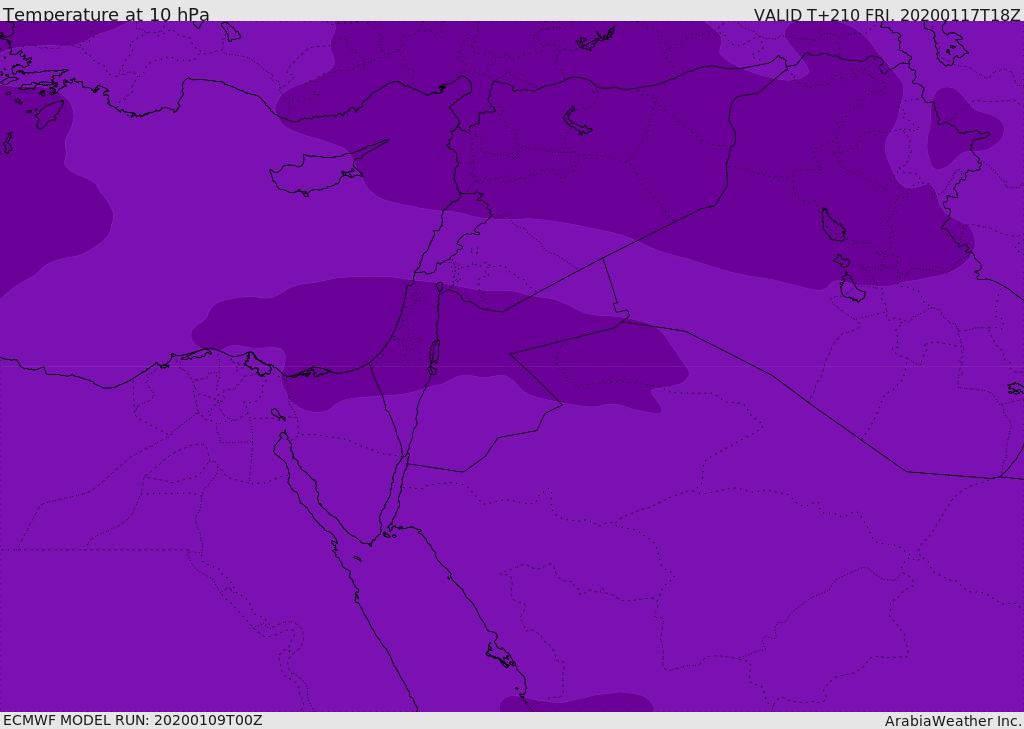Click the 'Temperature at 10 hPa' title
The width and height of the screenshot is (1024, 729).
[x=106, y=15]
